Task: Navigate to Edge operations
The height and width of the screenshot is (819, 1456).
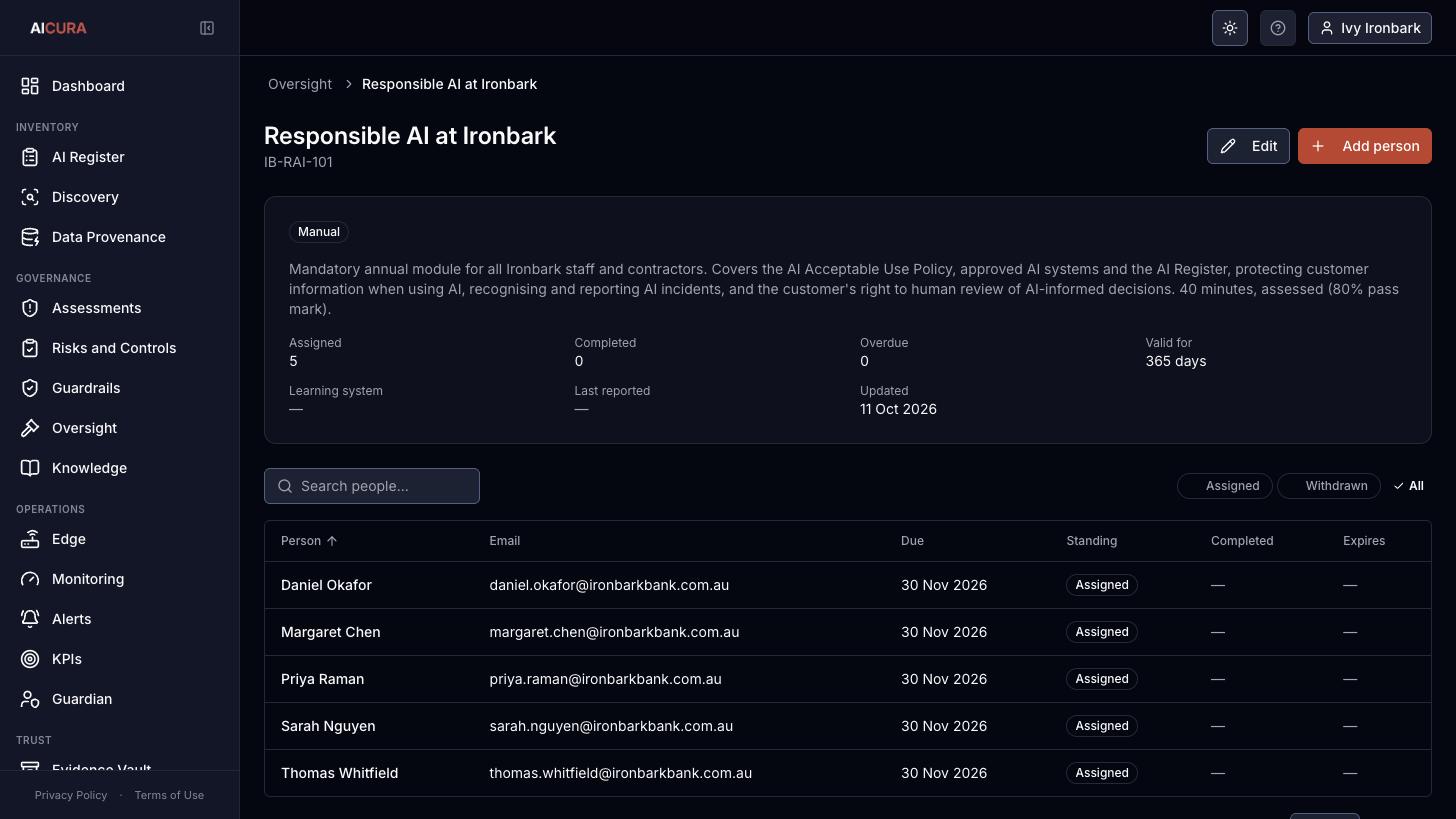Action: click(x=120, y=539)
